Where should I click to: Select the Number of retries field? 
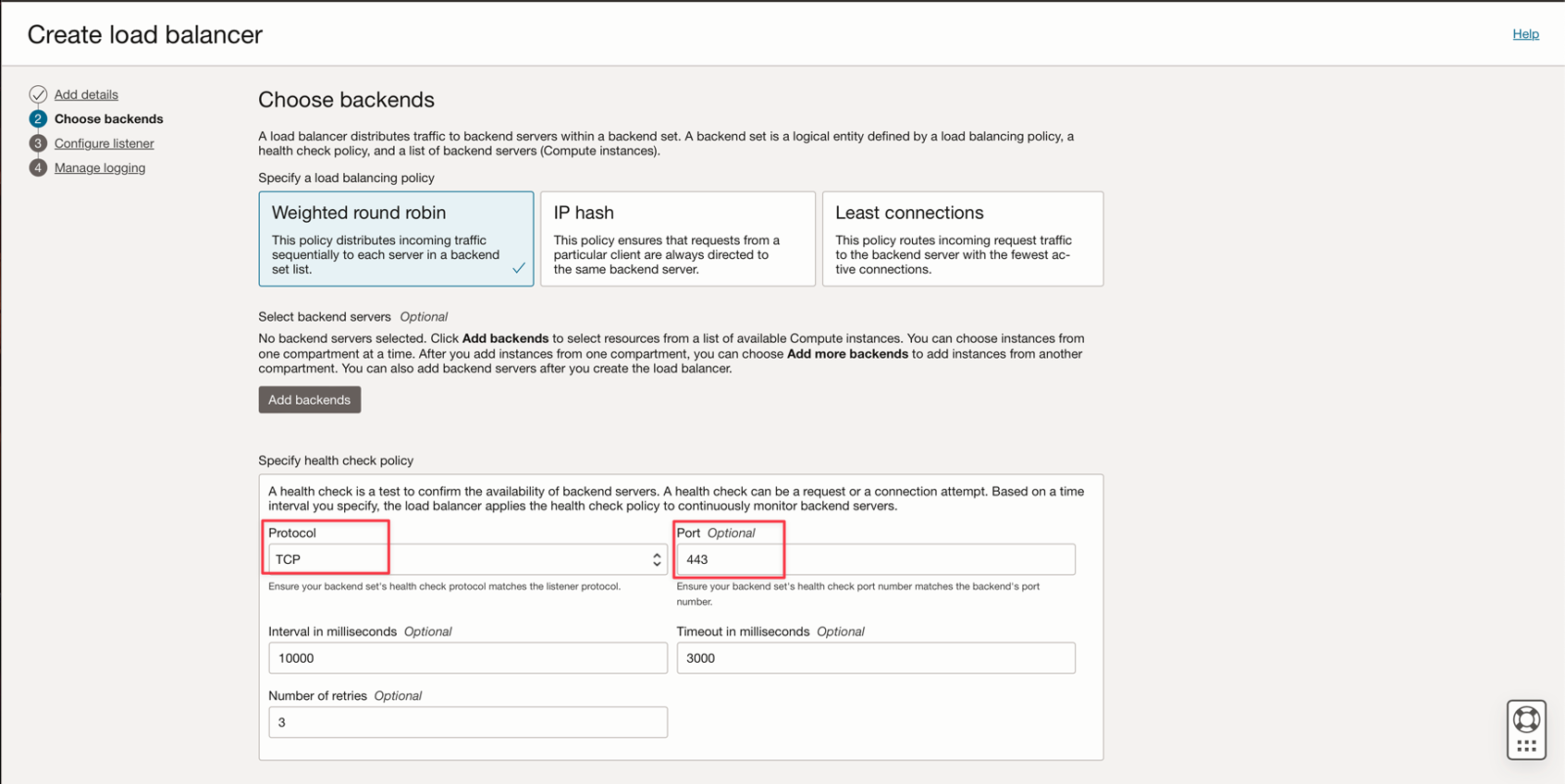(467, 722)
